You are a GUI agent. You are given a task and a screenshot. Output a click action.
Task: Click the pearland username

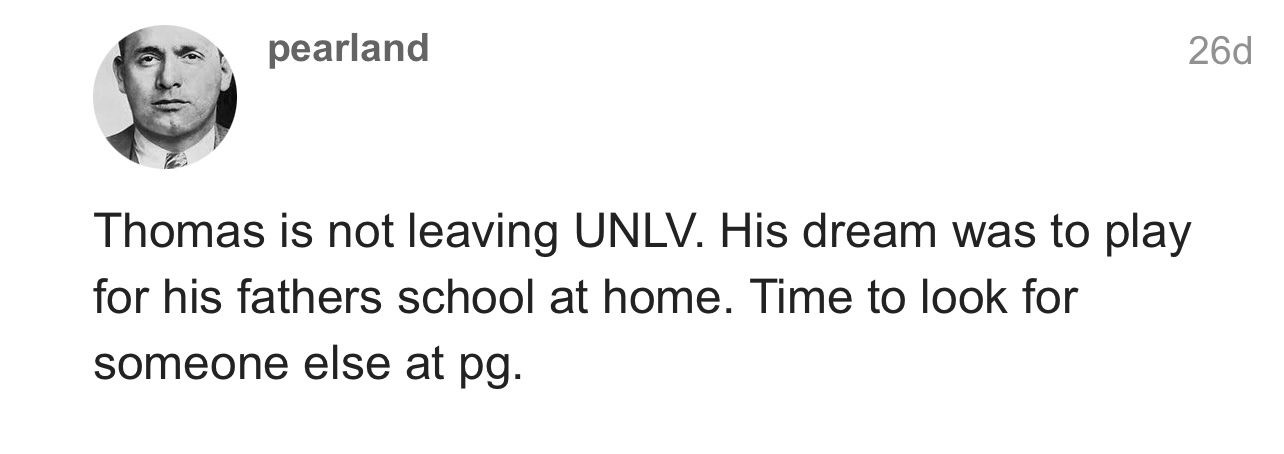(x=349, y=49)
